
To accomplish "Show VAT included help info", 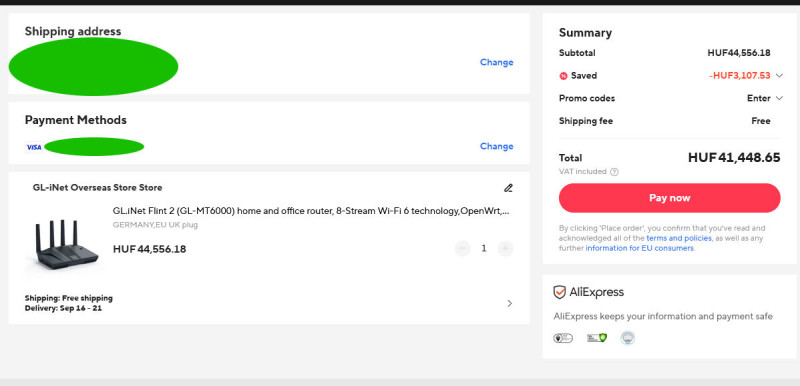I will click(x=614, y=172).
